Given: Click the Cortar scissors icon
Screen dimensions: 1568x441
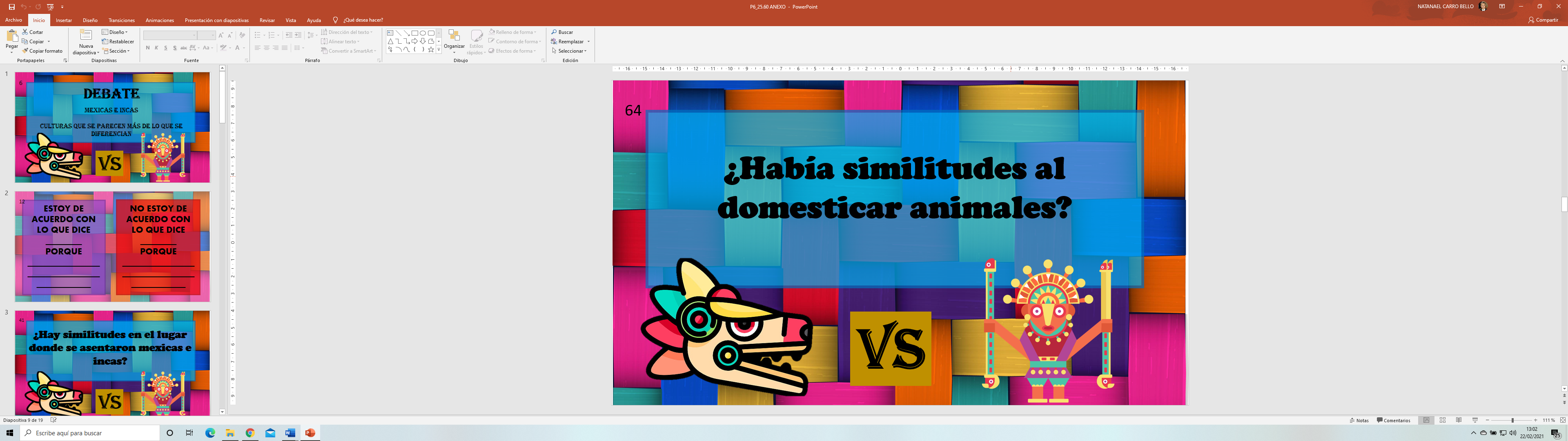Looking at the screenshot, I should point(25,32).
